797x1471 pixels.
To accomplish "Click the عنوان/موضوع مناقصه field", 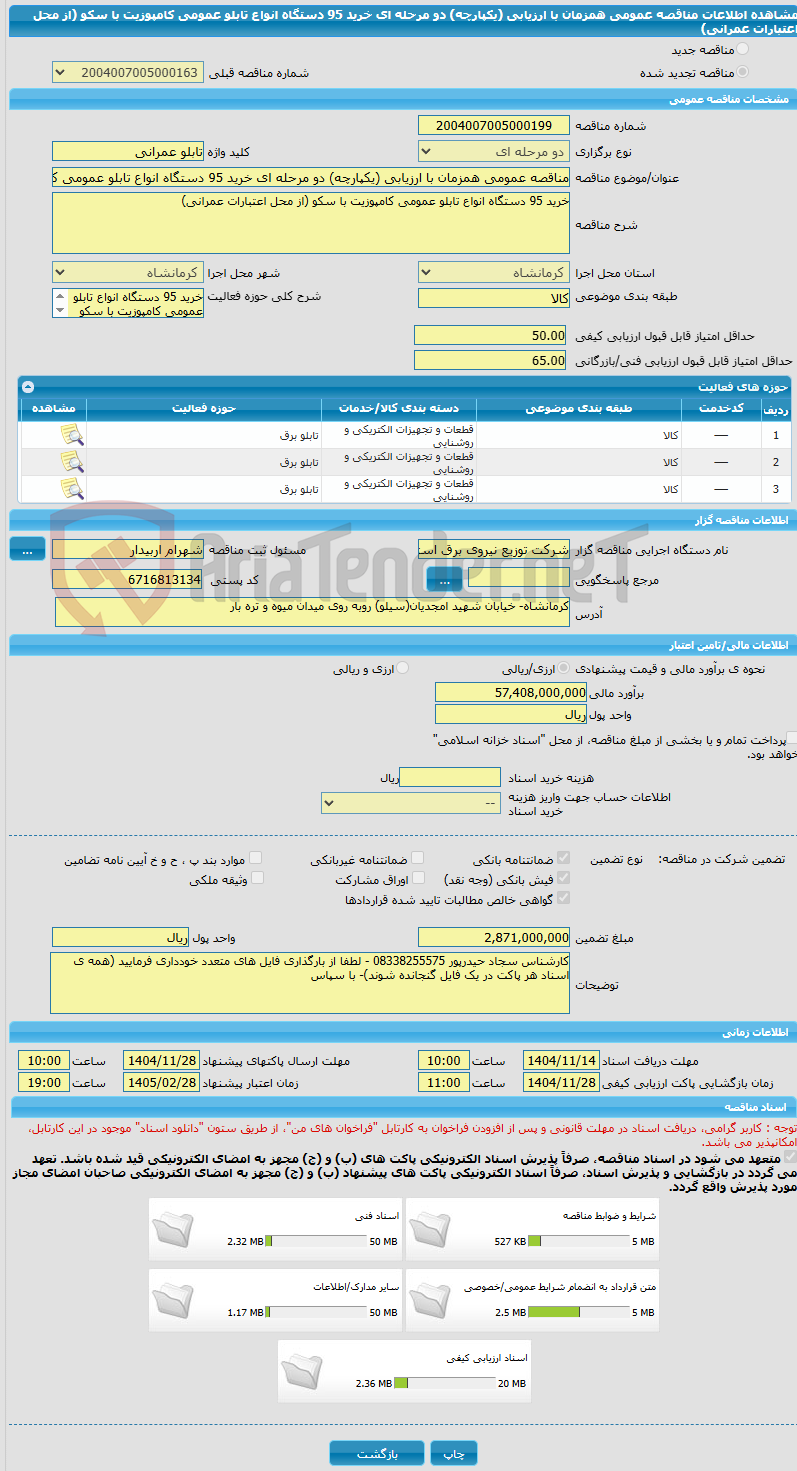I will coord(311,177).
